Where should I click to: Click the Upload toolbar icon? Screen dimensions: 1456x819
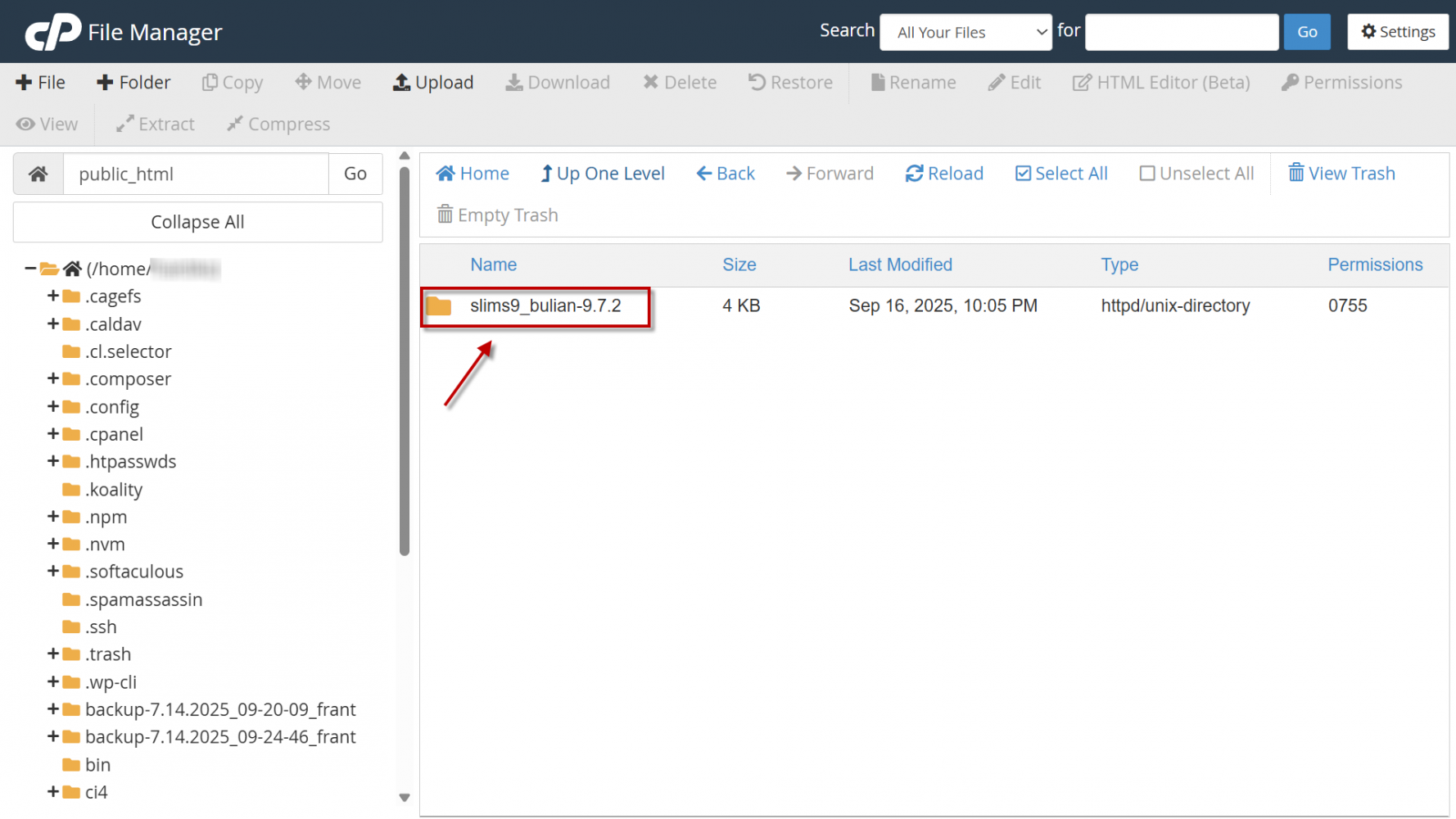pos(401,83)
